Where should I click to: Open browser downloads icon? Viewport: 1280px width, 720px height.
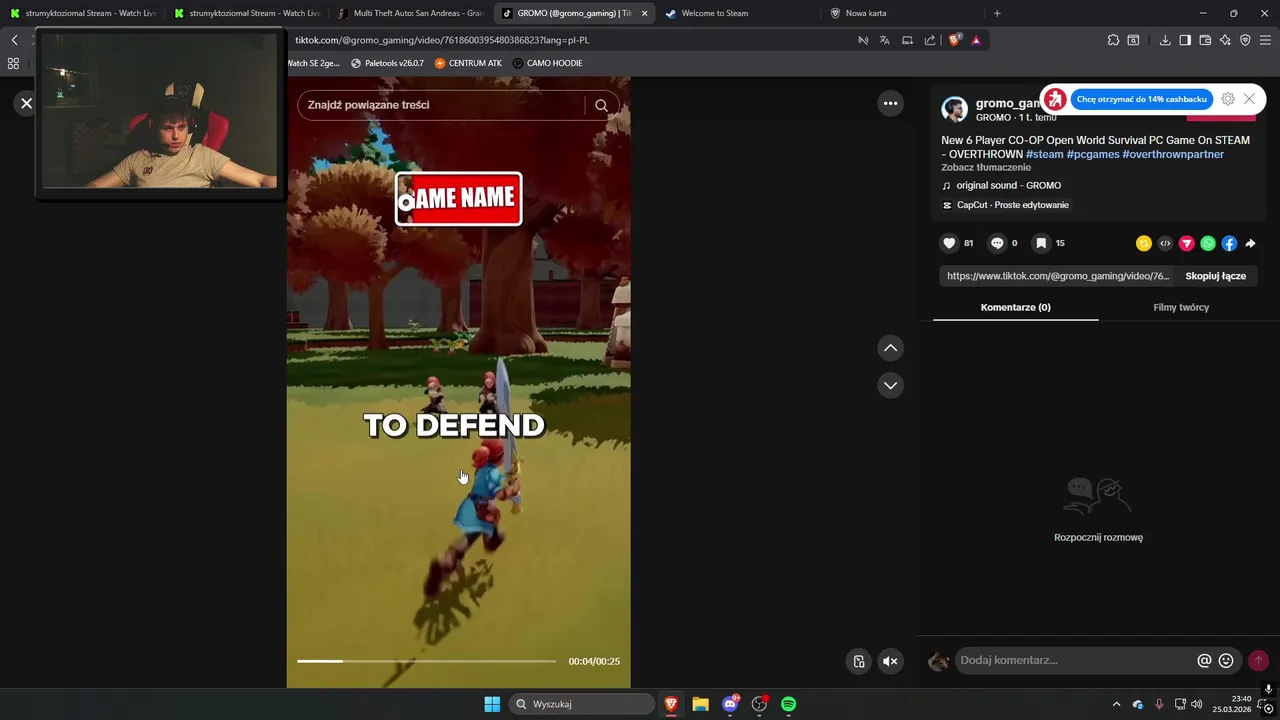click(1165, 40)
